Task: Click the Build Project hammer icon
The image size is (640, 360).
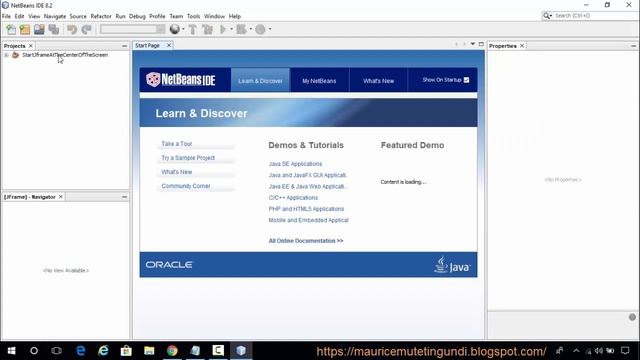Action: coord(193,29)
